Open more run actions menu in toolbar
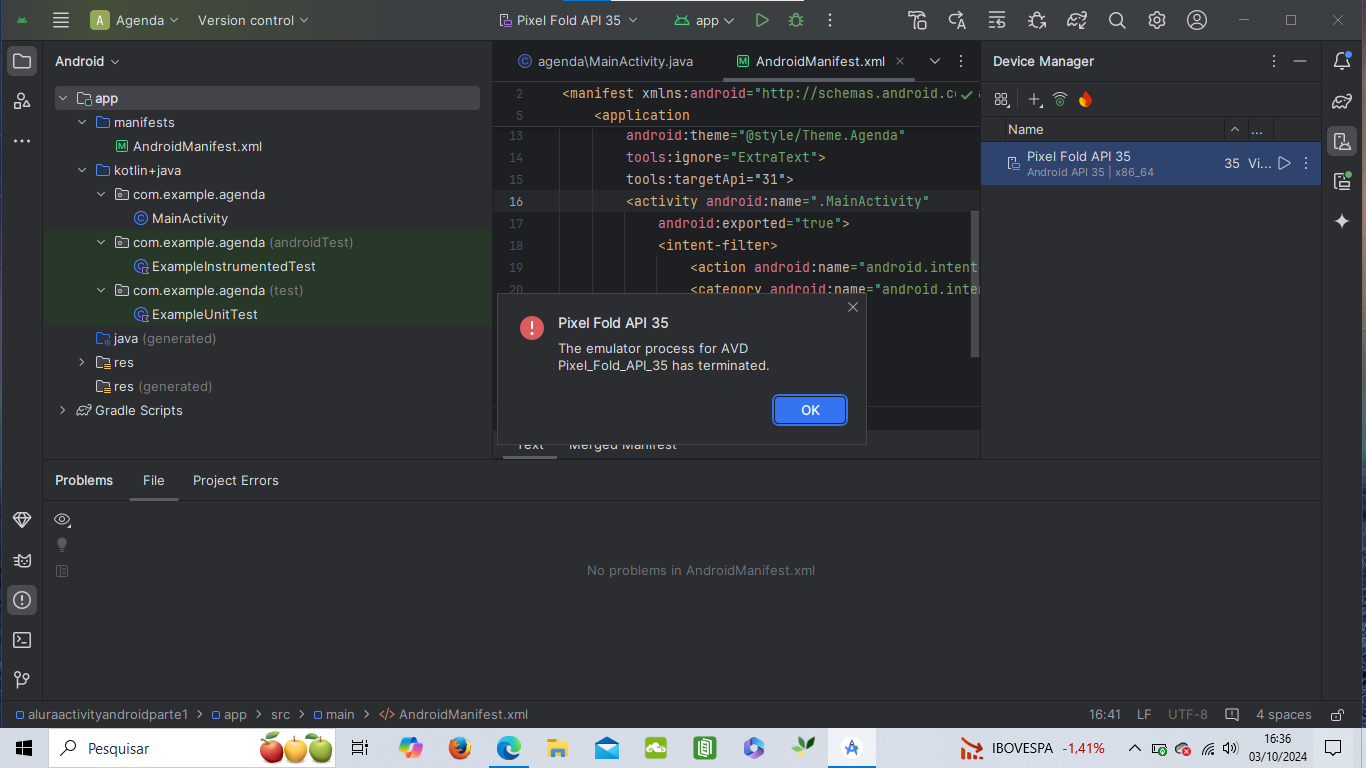 pyautogui.click(x=830, y=20)
